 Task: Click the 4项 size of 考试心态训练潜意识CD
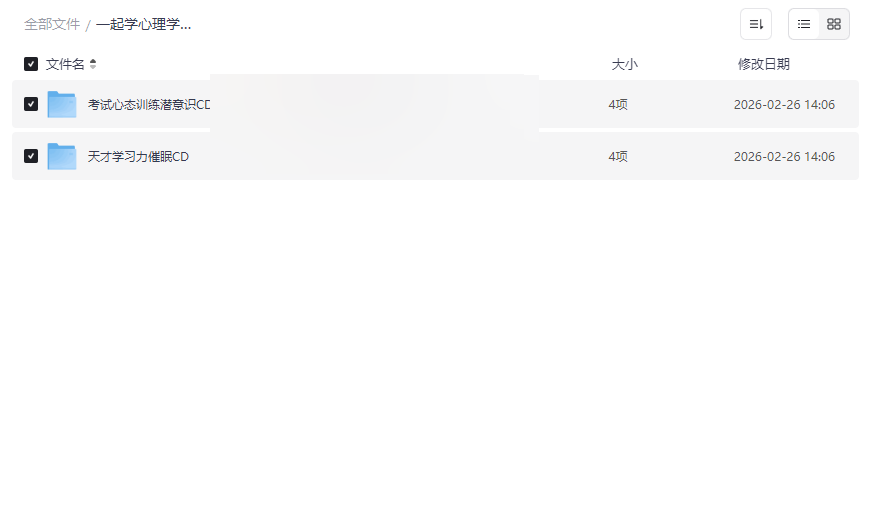(618, 104)
